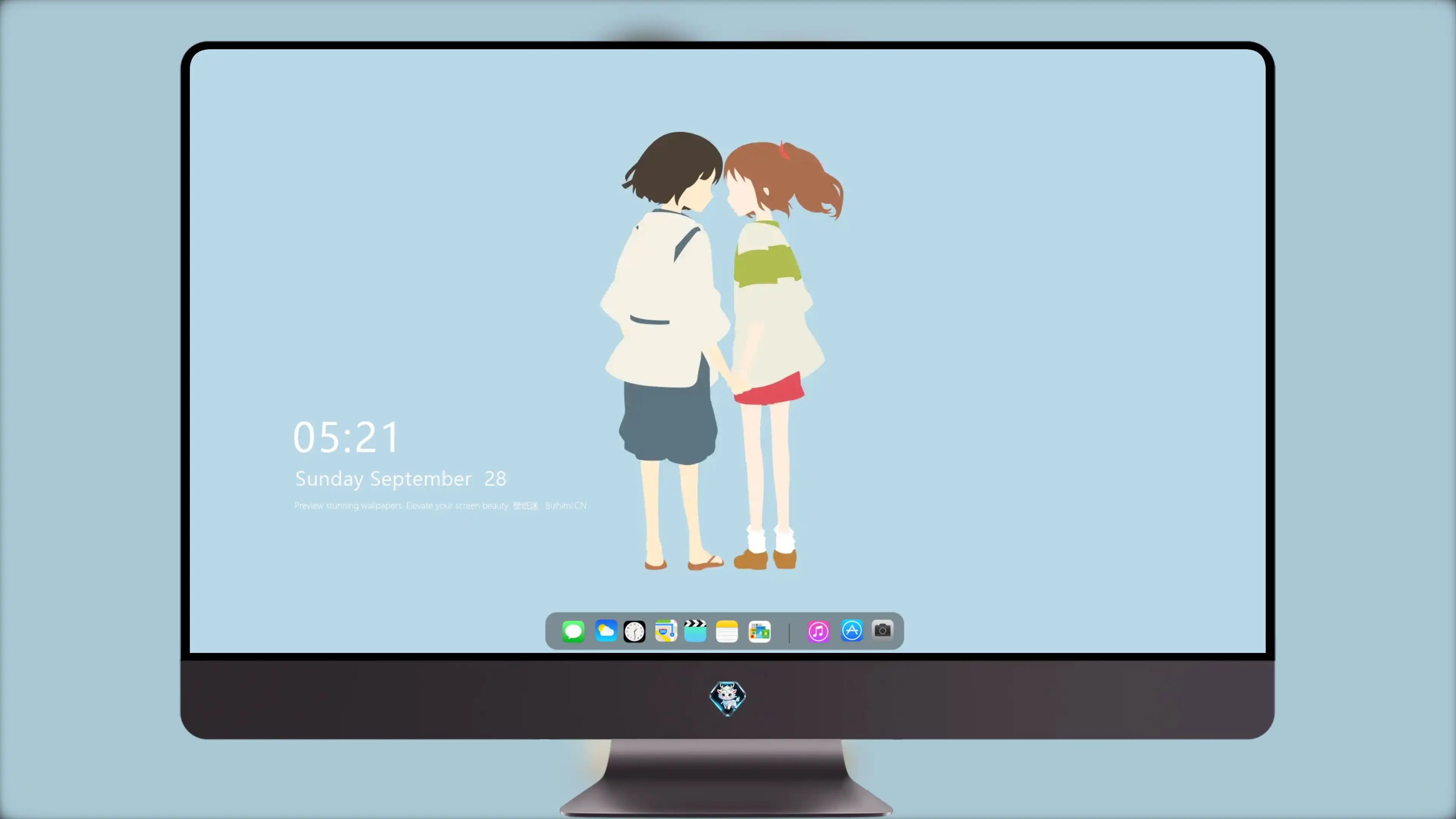Open the Clock app in the dock
Image resolution: width=1456 pixels, height=819 pixels.
tap(634, 631)
